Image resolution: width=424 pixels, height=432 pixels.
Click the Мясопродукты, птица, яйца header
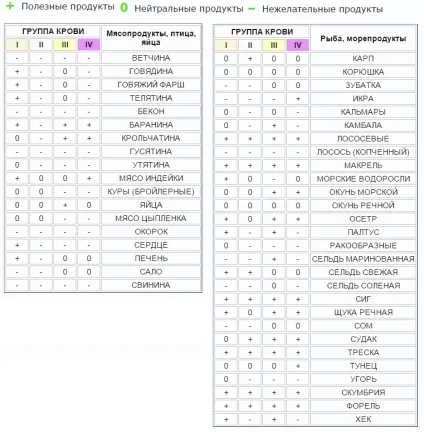click(x=151, y=38)
